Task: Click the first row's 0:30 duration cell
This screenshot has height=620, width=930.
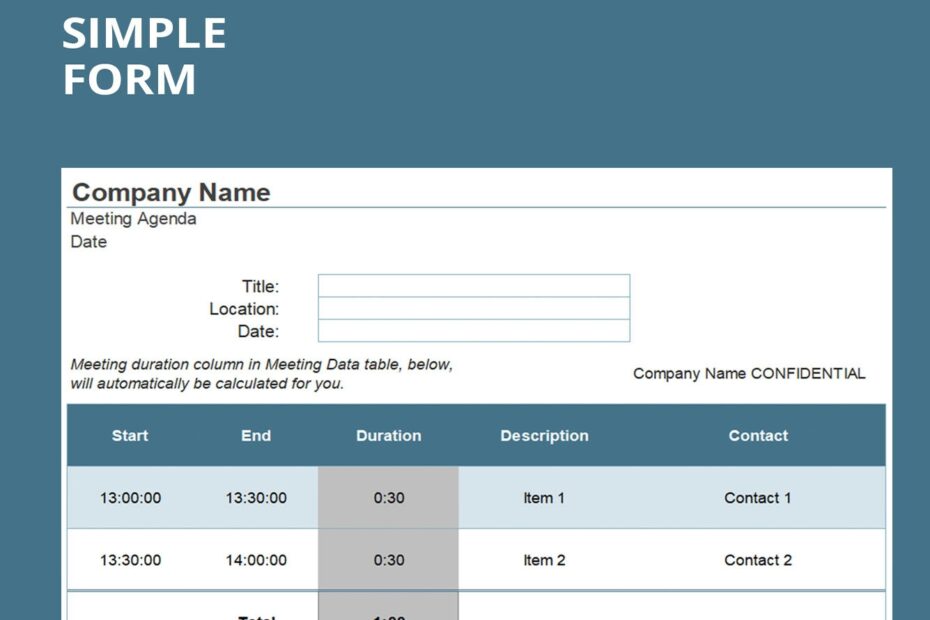Action: tap(388, 497)
